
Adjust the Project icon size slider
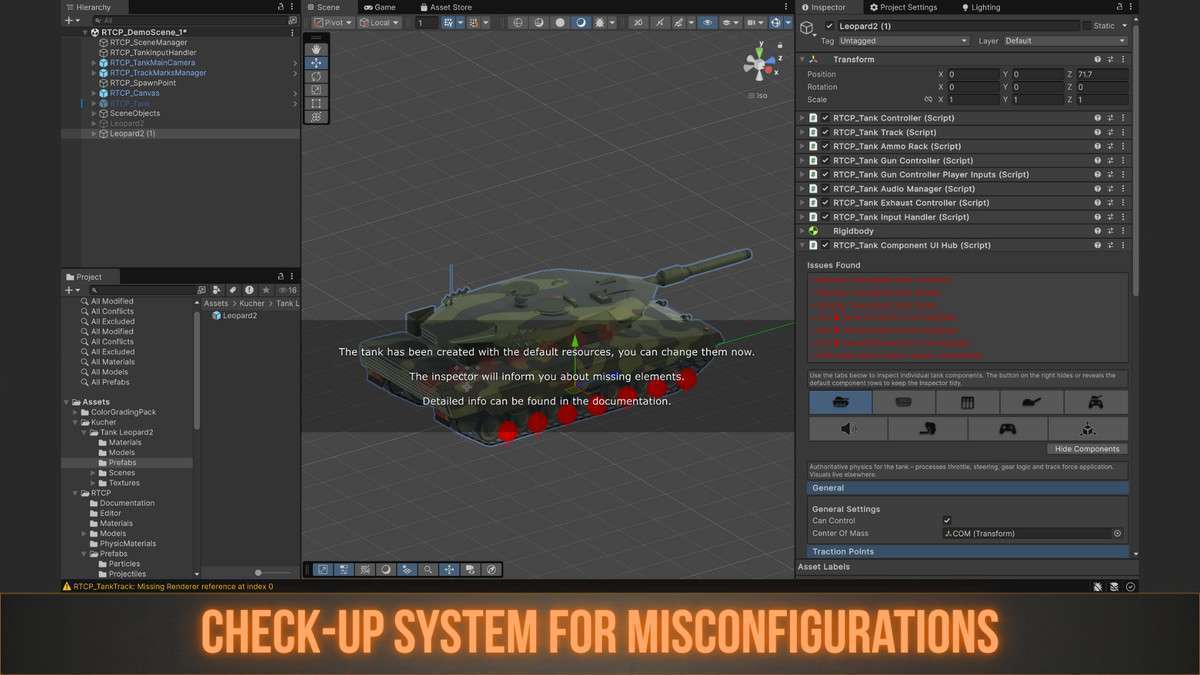point(260,573)
